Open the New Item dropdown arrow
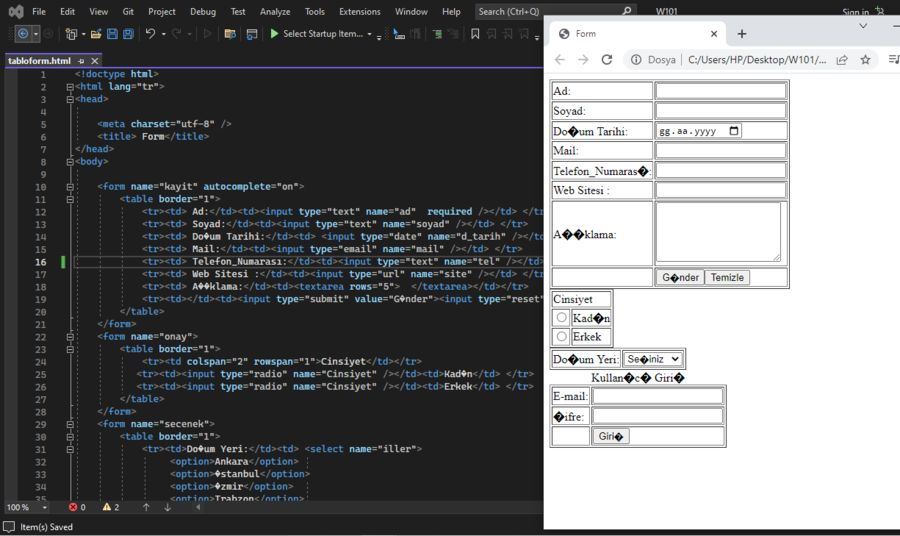Image resolution: width=900 pixels, height=536 pixels. tap(84, 34)
